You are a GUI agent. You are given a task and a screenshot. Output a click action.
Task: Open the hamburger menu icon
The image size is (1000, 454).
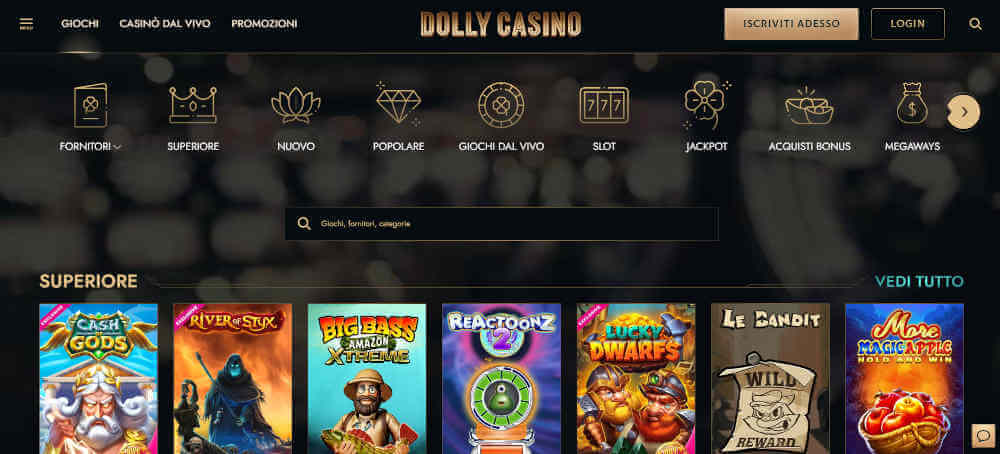coord(26,24)
